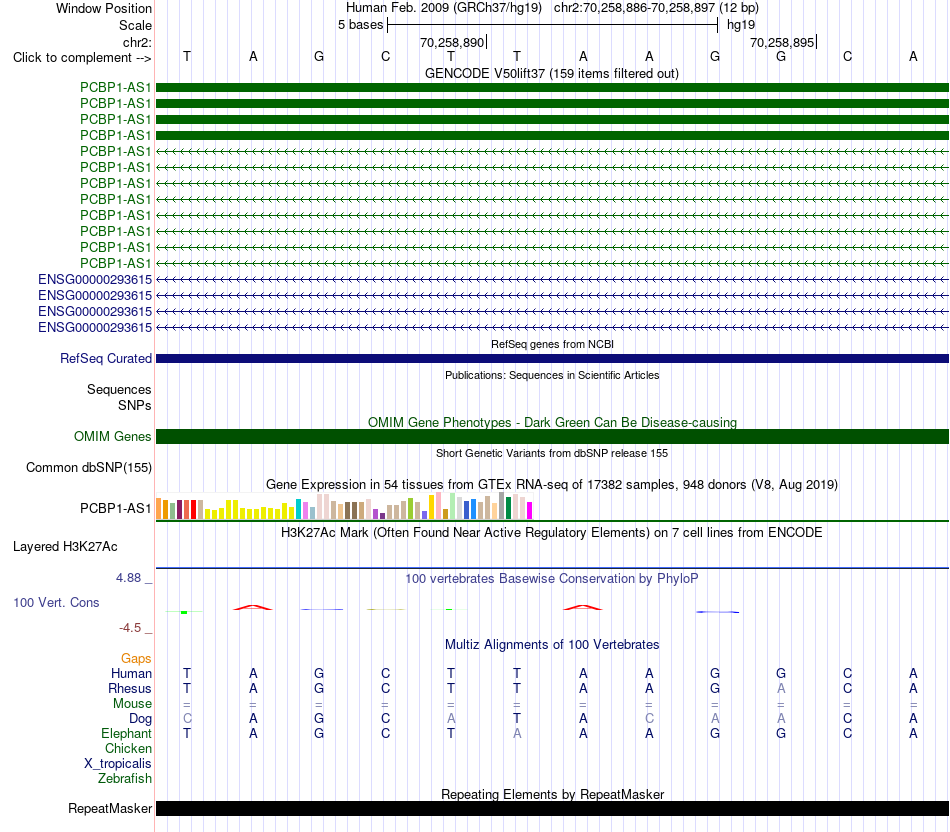Click the Sequences track label

coord(119,390)
